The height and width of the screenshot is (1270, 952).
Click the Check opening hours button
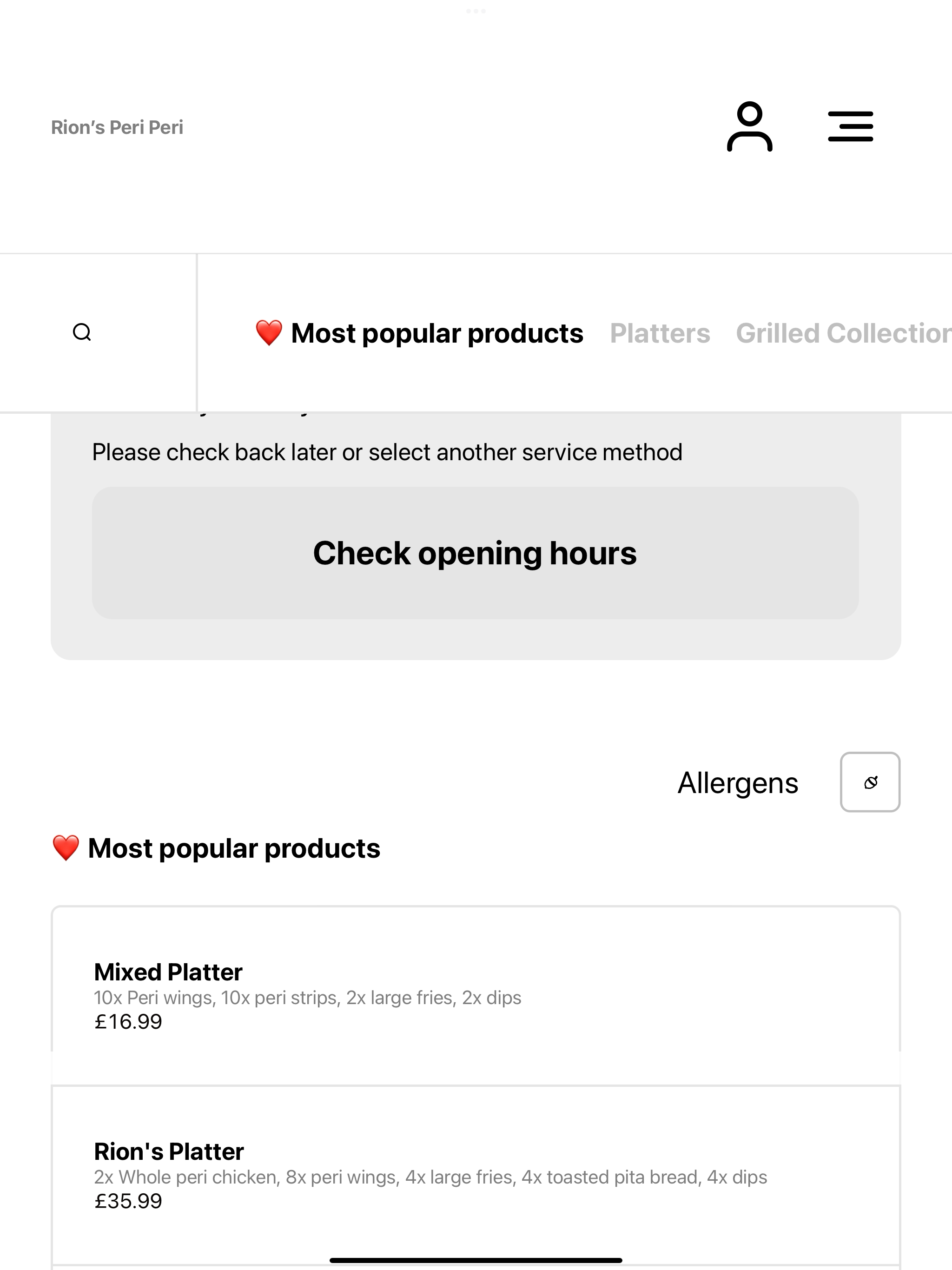coord(476,553)
